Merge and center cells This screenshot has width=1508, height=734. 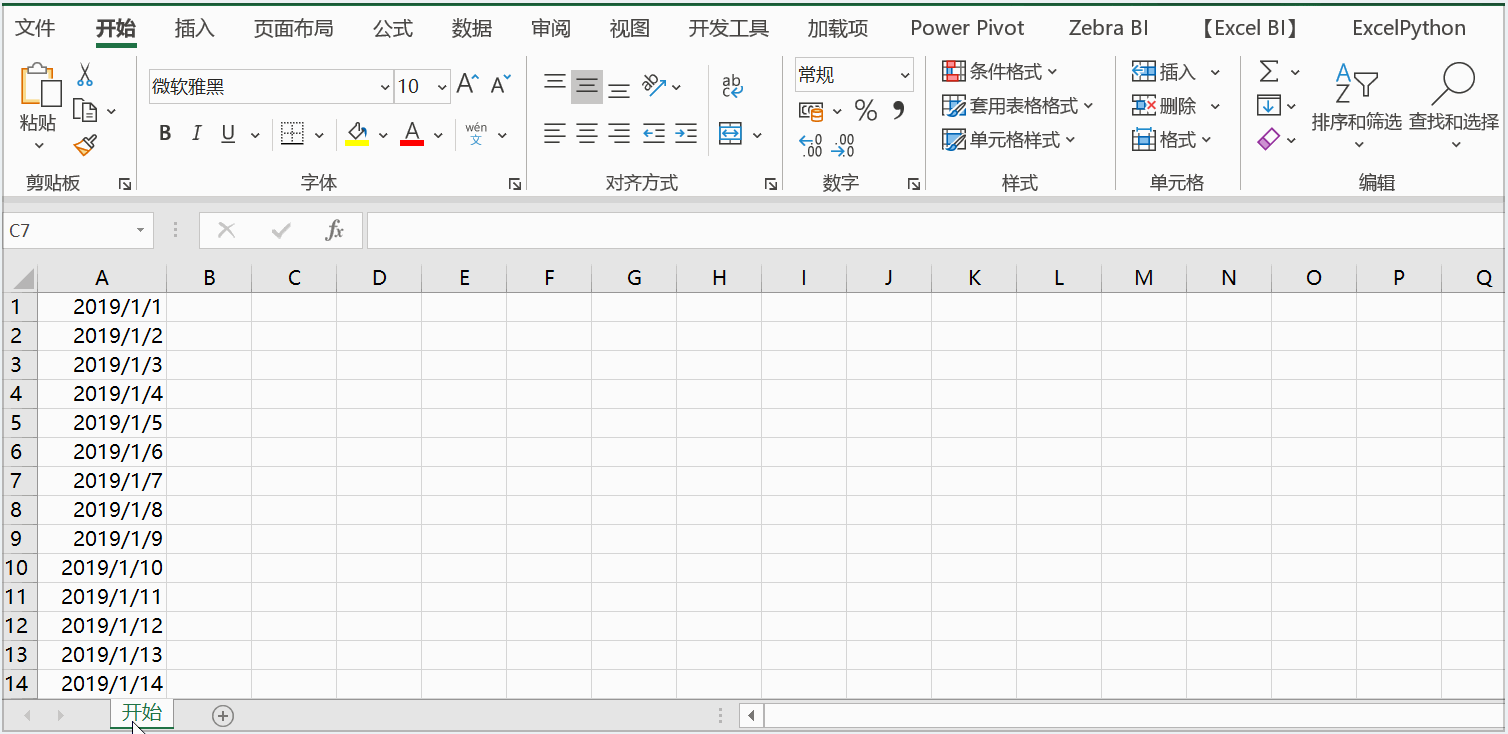tap(731, 134)
